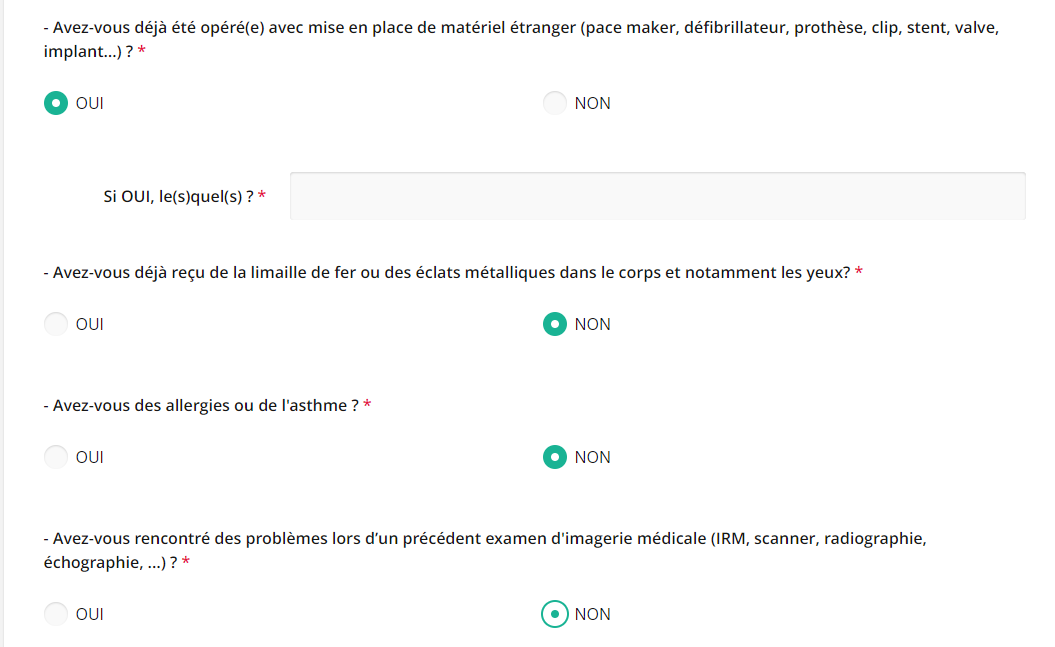Pick OUI radio for allergies or asthma

point(56,457)
